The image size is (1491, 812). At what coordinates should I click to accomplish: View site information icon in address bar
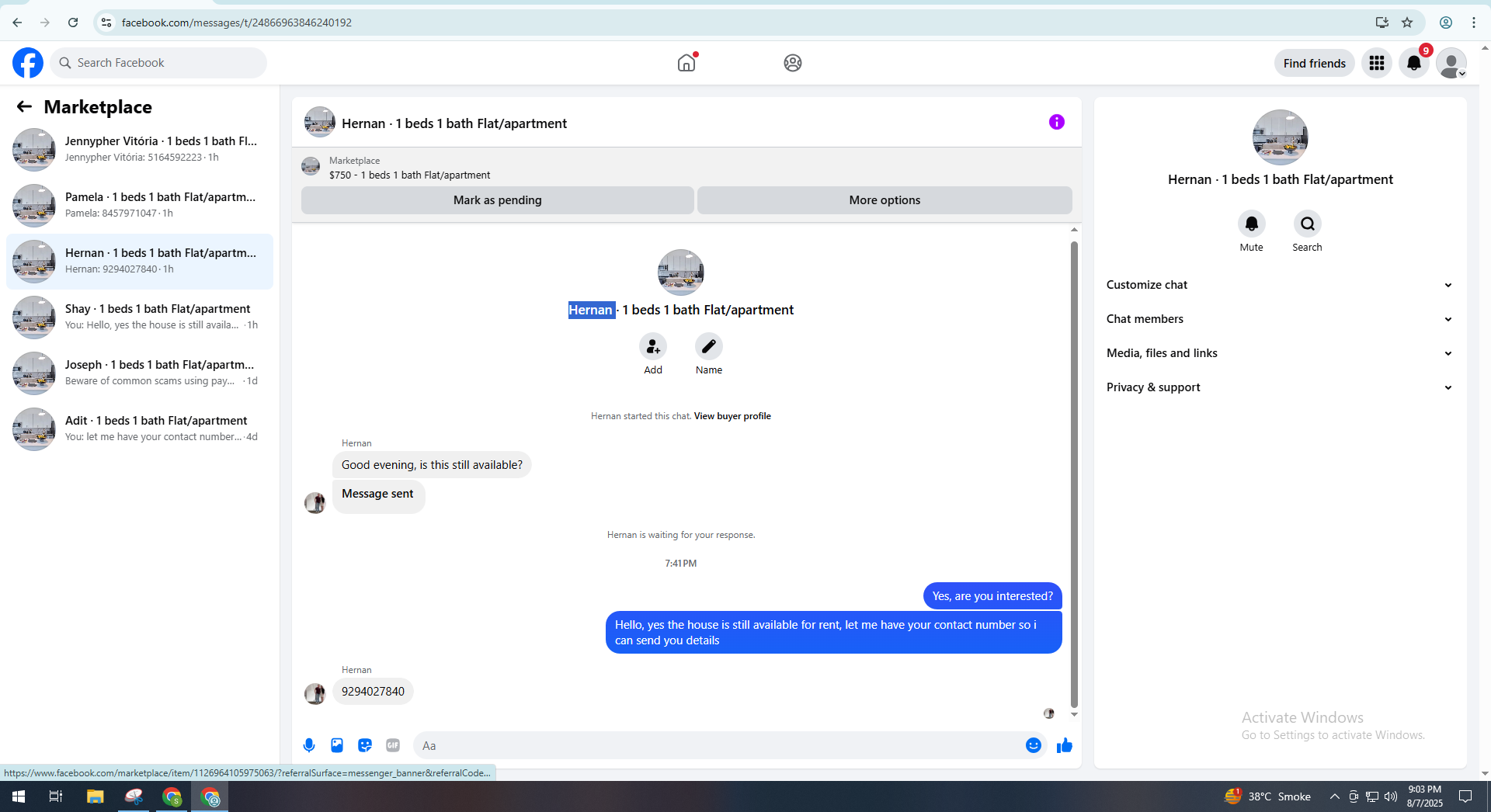106,23
